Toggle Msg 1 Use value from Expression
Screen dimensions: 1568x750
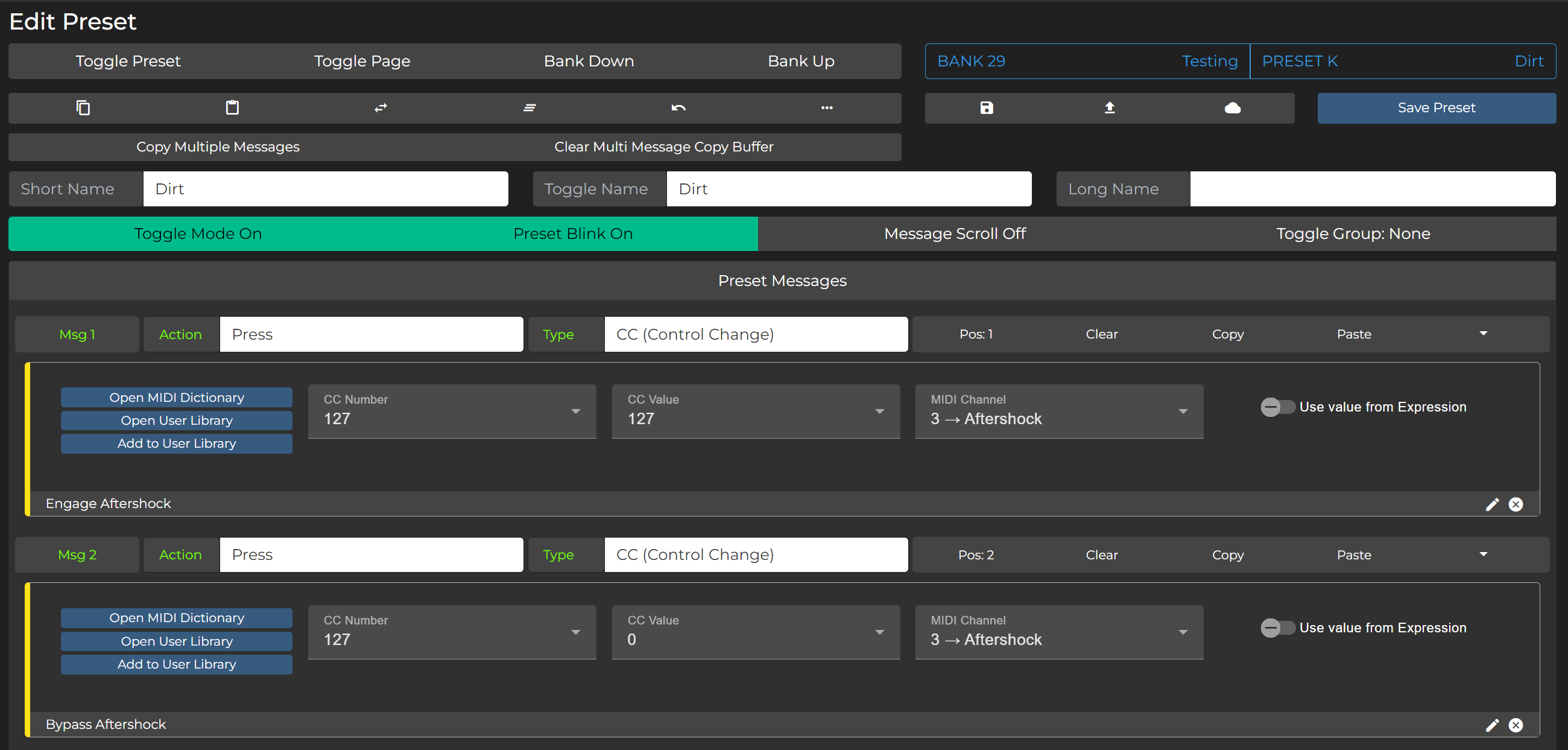coord(1277,407)
